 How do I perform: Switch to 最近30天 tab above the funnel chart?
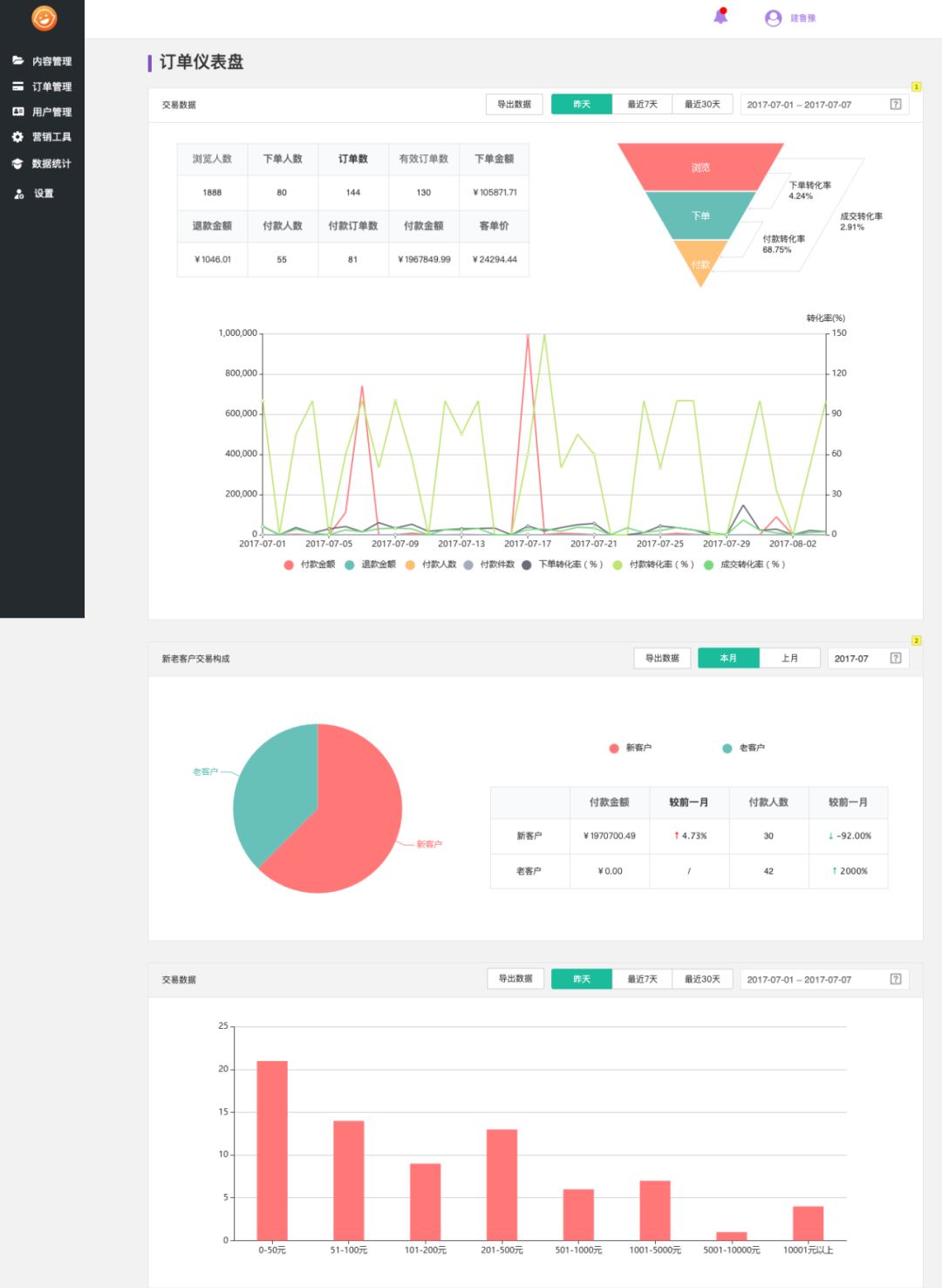tap(702, 105)
